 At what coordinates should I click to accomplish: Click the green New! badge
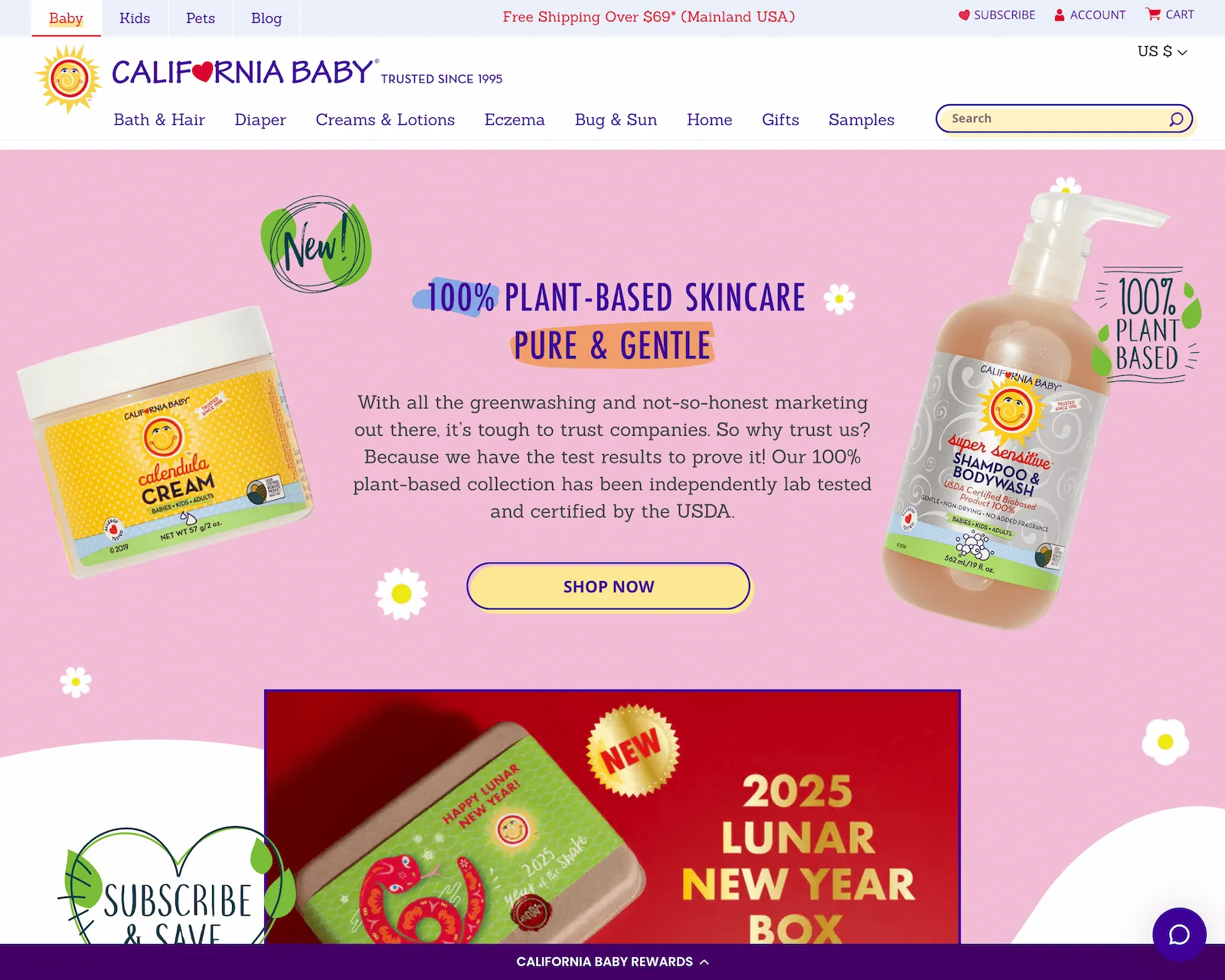[315, 245]
